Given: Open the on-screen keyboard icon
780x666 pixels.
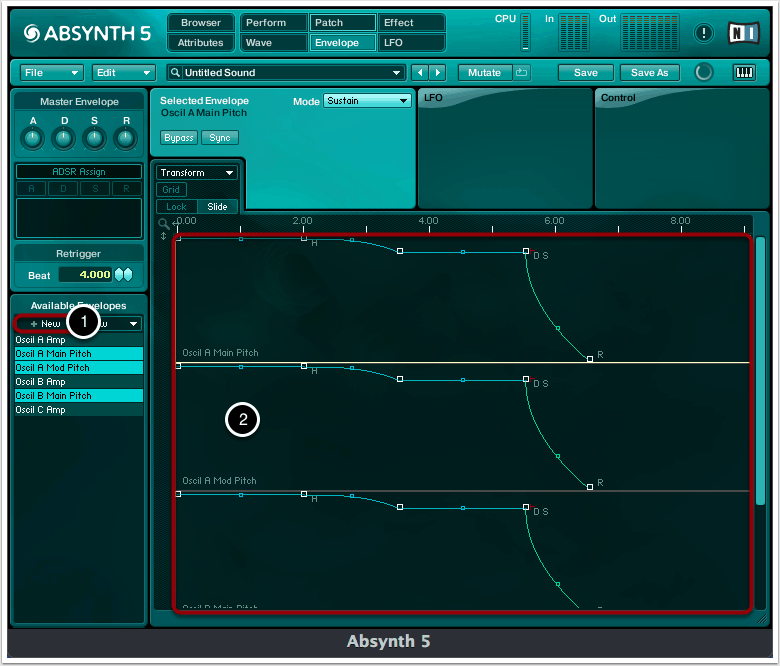Looking at the screenshot, I should click(744, 73).
